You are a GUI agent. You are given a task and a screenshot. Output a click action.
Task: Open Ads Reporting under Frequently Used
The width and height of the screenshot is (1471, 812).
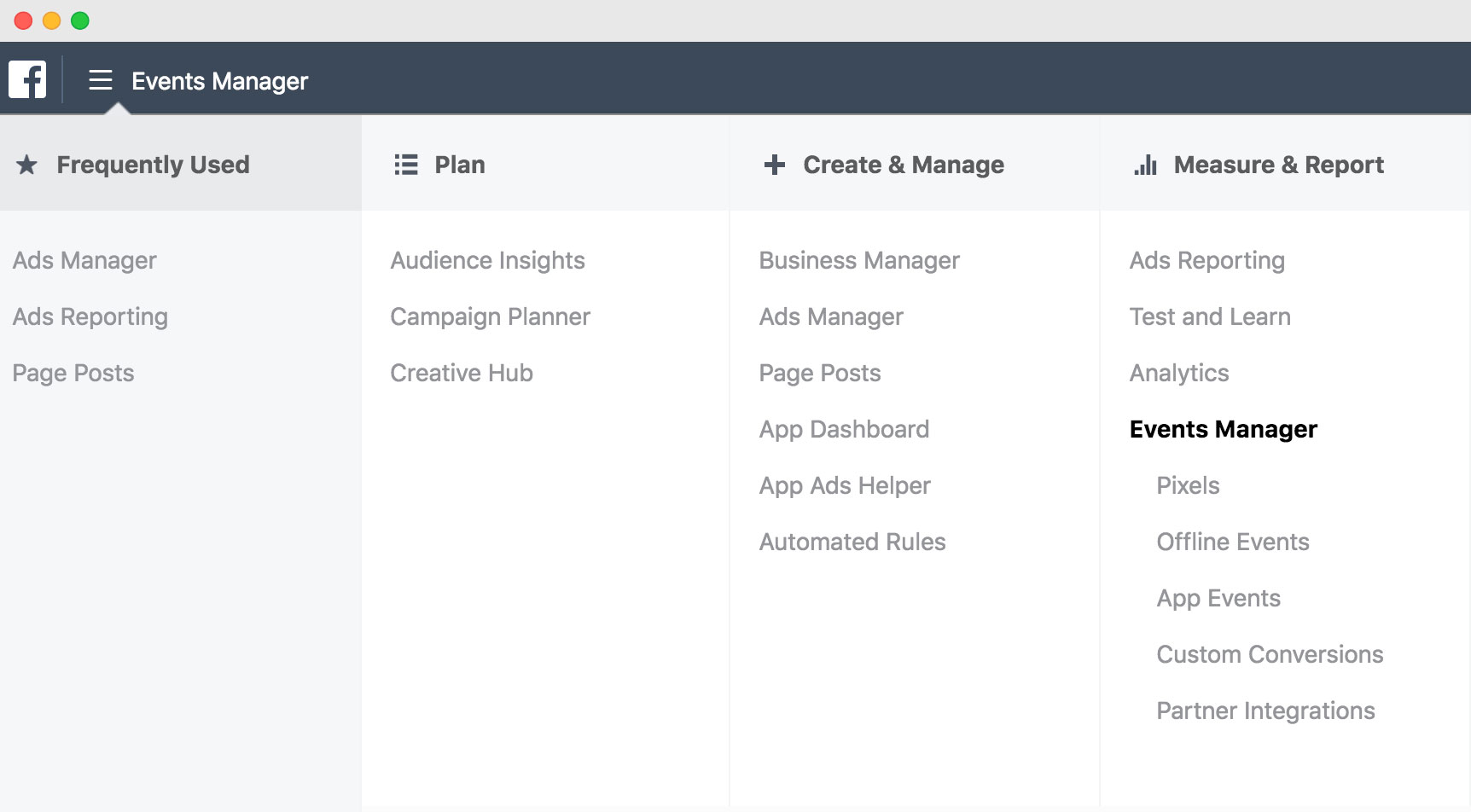tap(90, 317)
